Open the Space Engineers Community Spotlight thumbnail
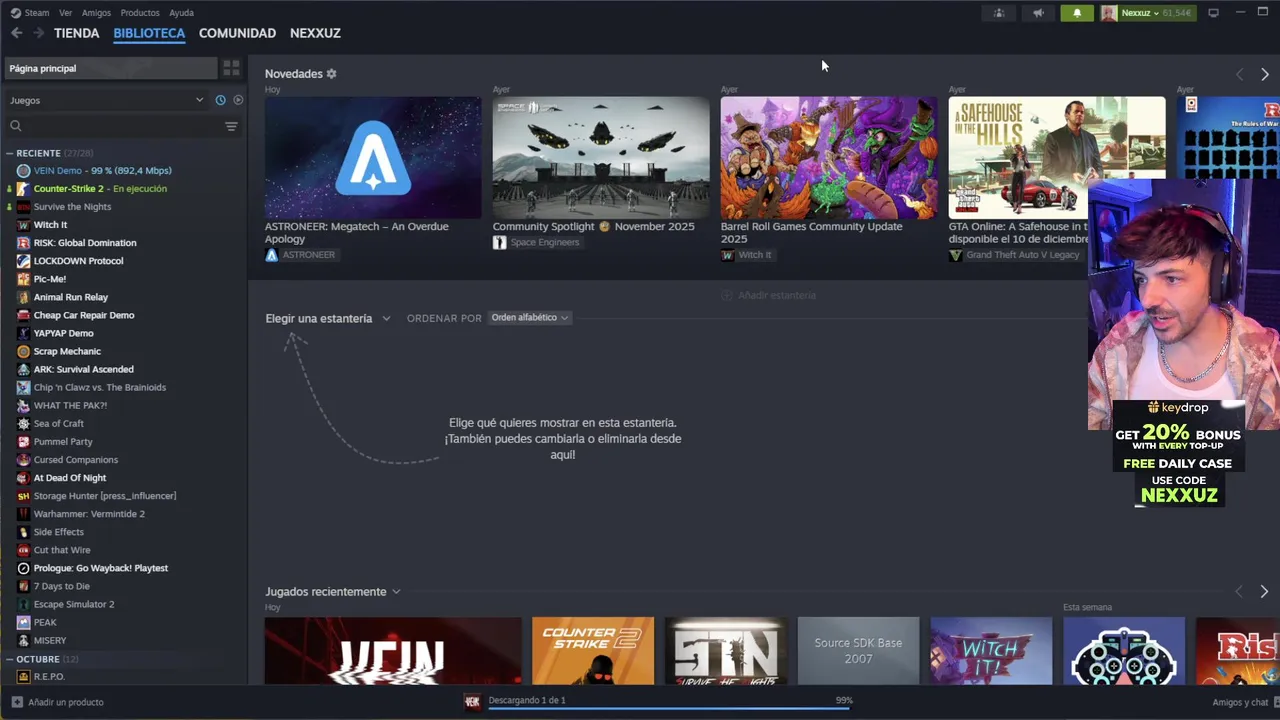Screen dimensions: 1280x720 click(x=601, y=157)
